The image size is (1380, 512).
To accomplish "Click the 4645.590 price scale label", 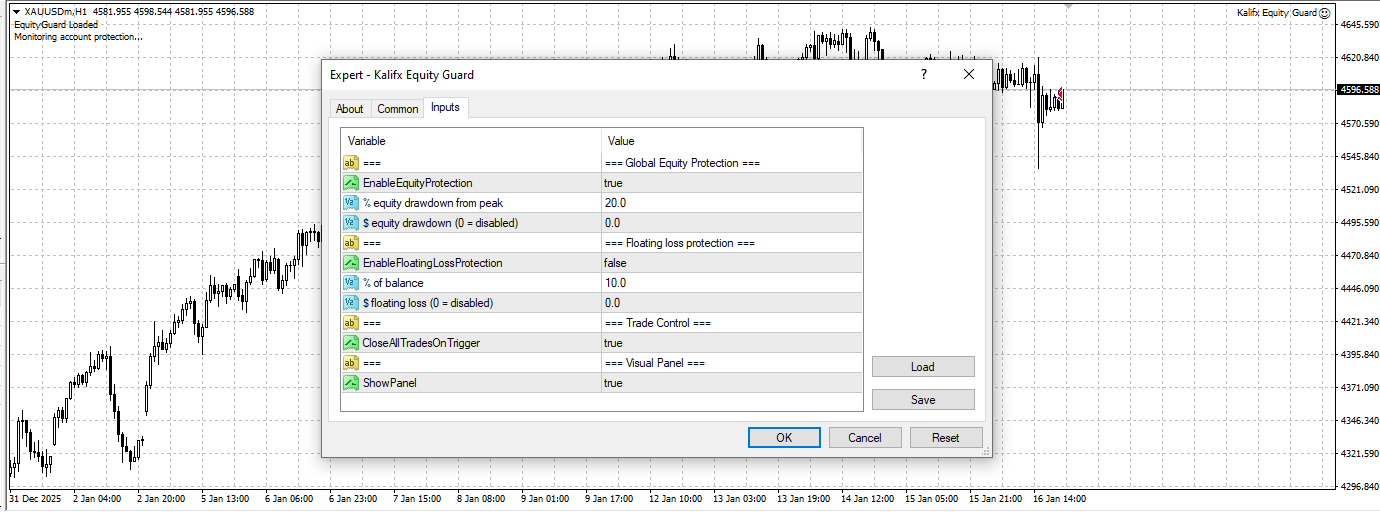I will point(1359,24).
